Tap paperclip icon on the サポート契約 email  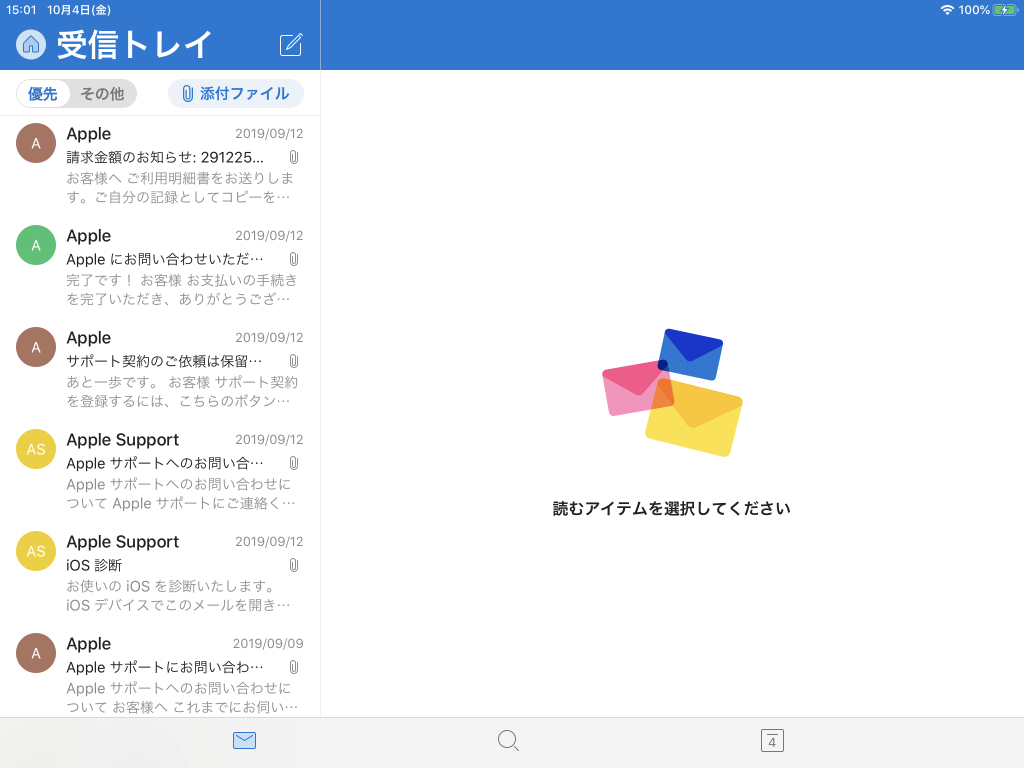(x=294, y=361)
